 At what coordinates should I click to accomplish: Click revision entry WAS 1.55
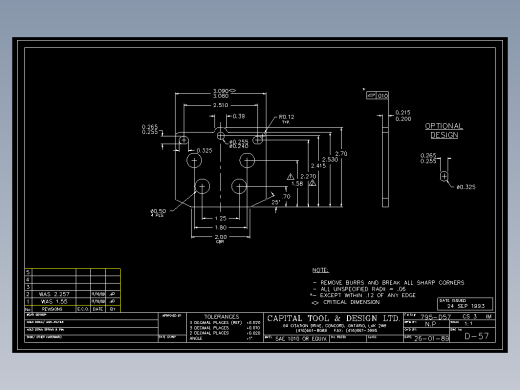pyautogui.click(x=54, y=301)
